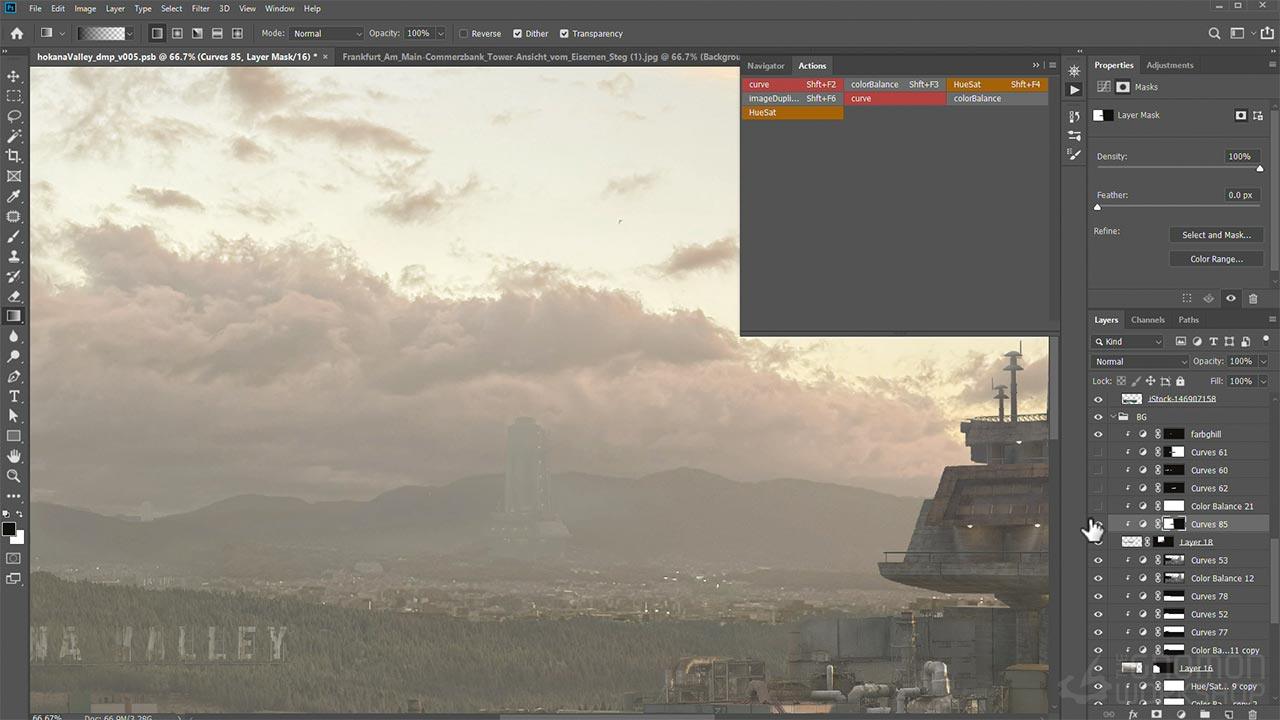Open the Filter menu
The height and width of the screenshot is (720, 1280).
200,9
